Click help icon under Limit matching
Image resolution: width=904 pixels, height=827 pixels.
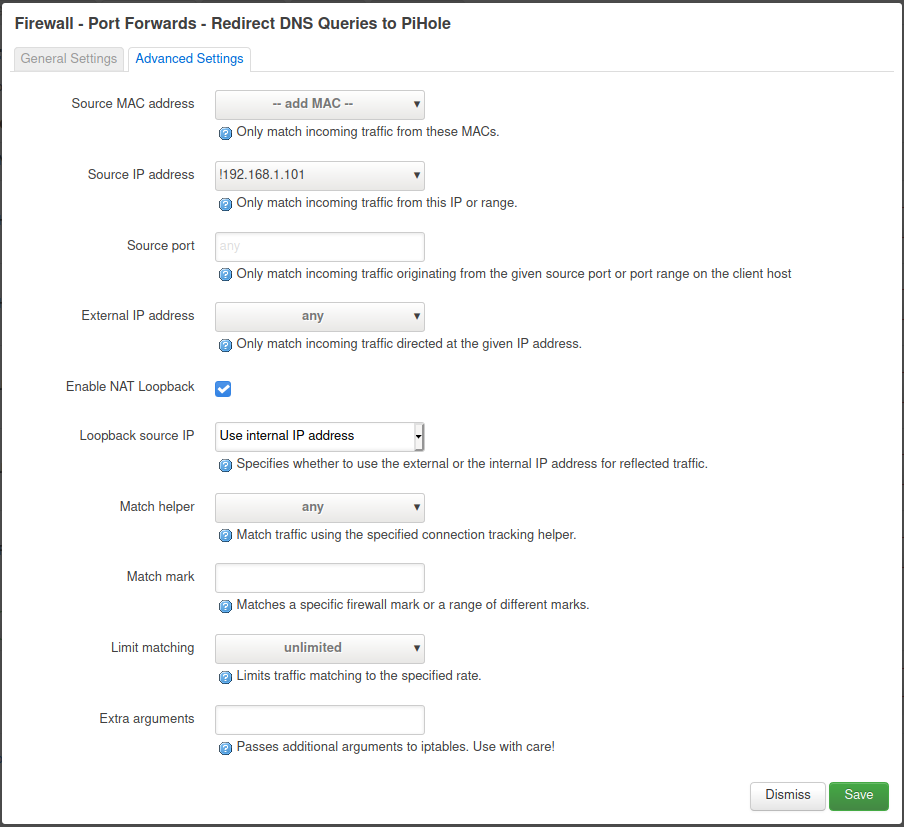[x=225, y=677]
